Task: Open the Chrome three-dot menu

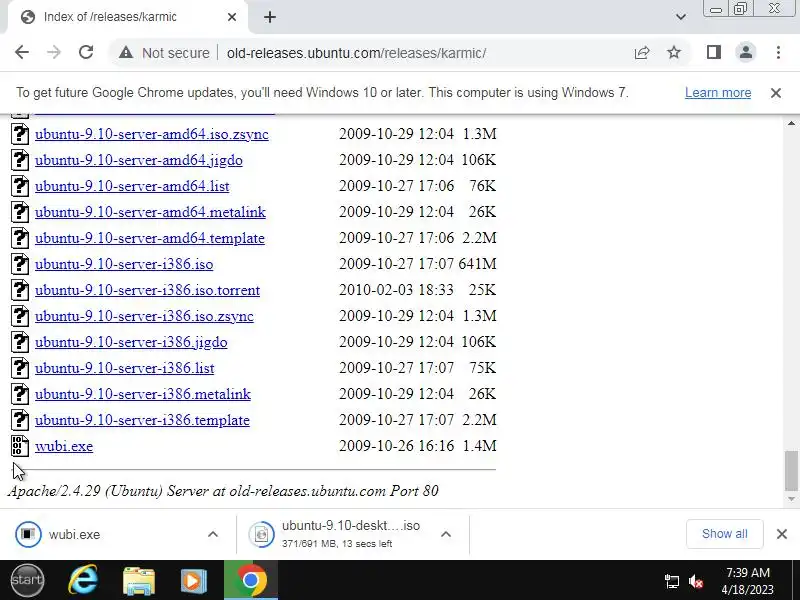Action: click(x=778, y=52)
